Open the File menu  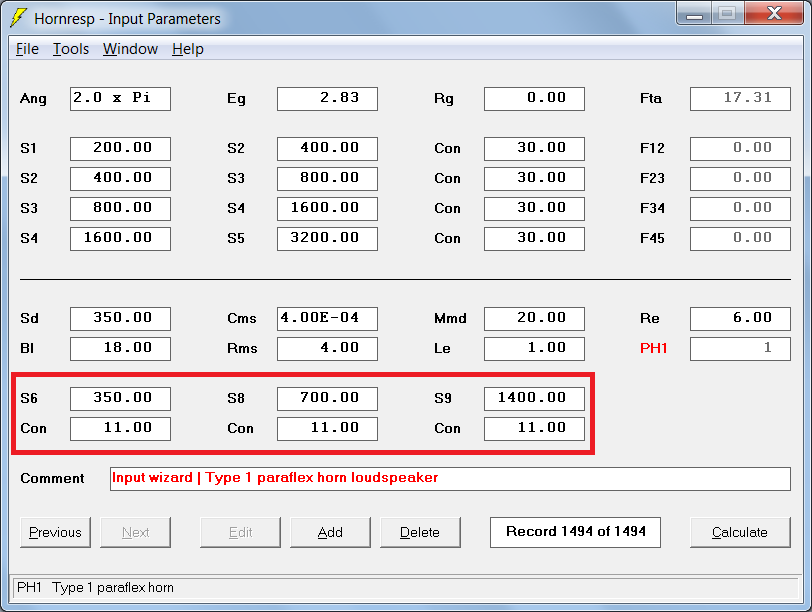27,49
